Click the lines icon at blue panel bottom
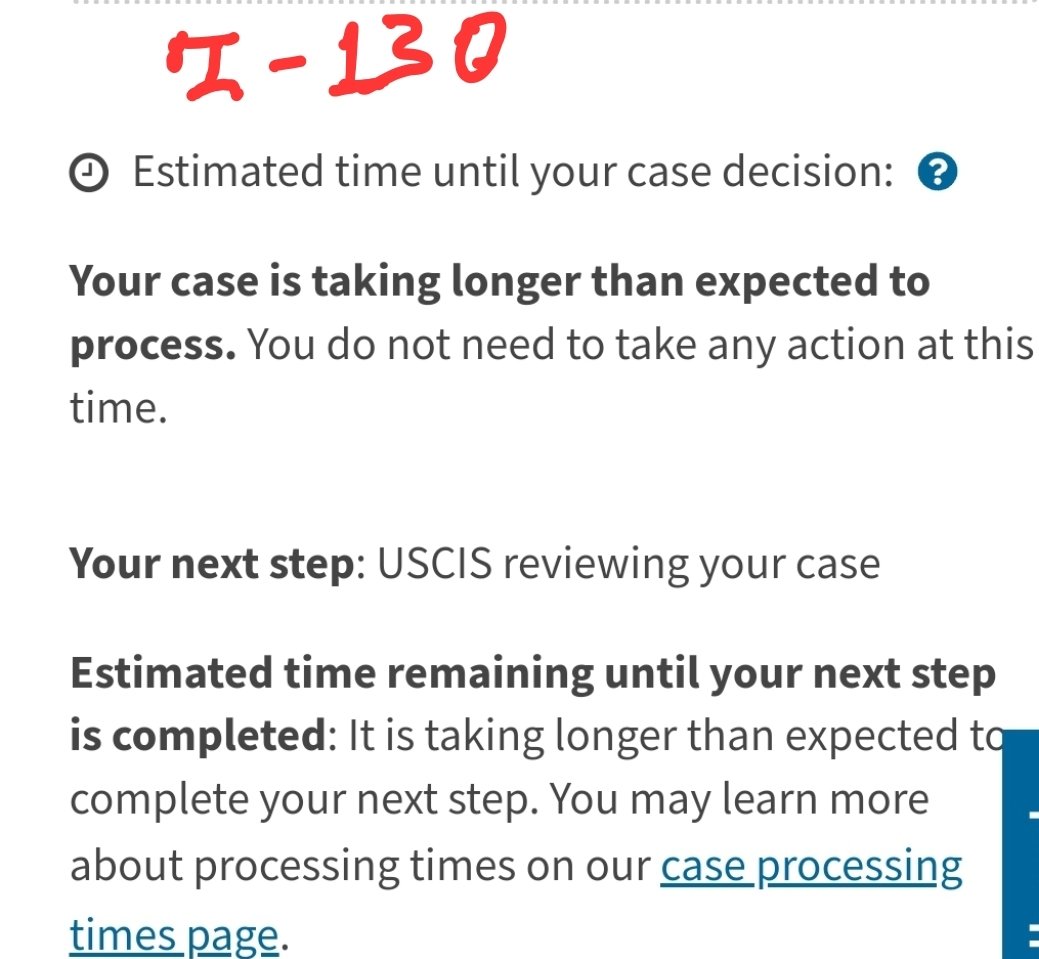 pos(1034,936)
